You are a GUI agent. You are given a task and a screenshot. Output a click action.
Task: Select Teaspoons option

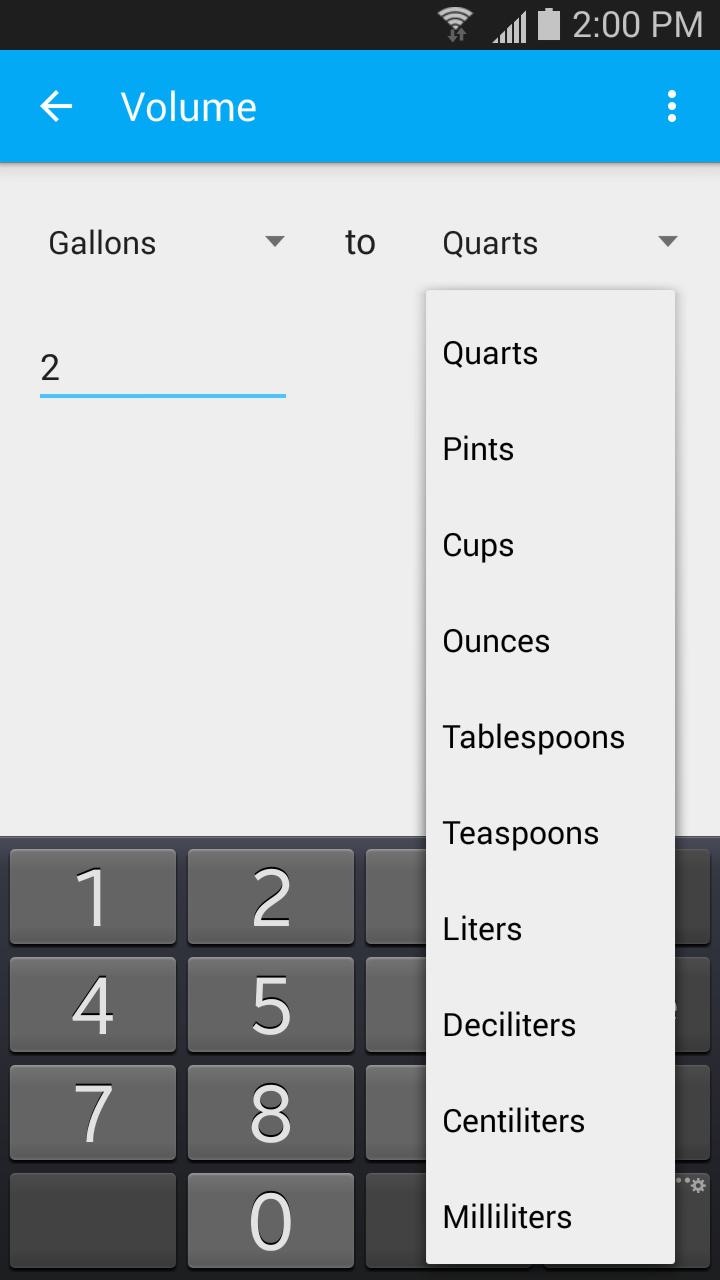(x=550, y=833)
